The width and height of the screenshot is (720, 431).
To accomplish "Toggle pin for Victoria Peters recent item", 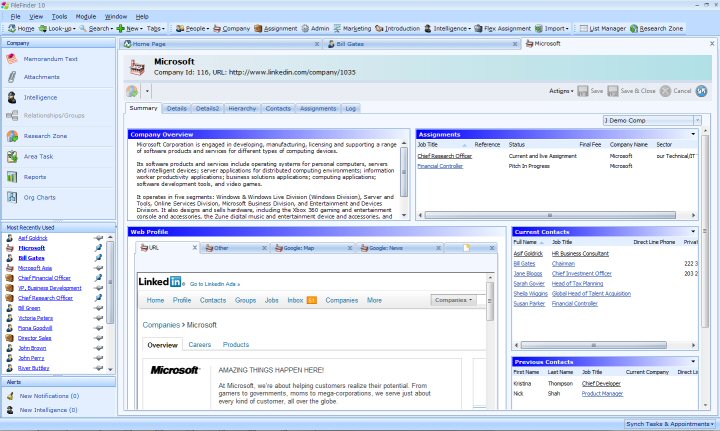I will (98, 318).
